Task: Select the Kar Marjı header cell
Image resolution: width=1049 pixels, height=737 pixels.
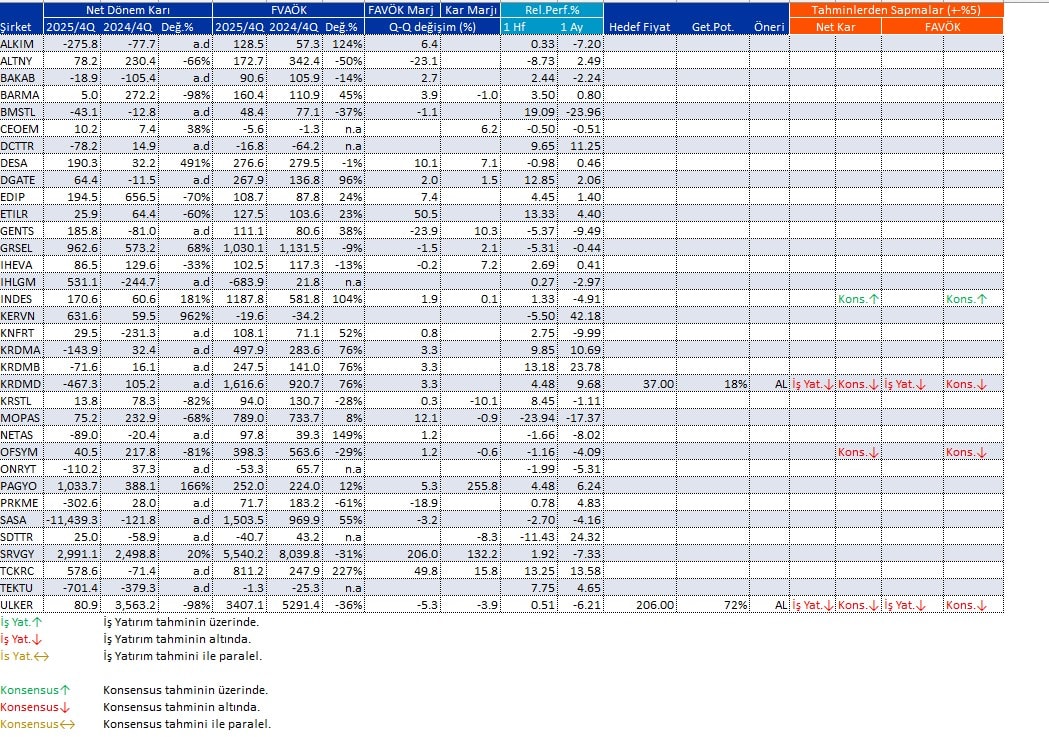Action: tap(470, 9)
